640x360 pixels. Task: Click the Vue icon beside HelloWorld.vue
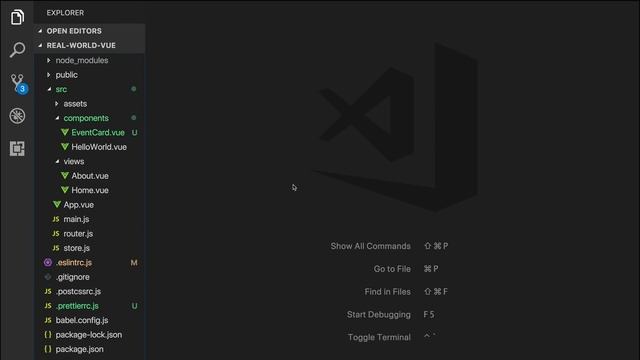tap(64, 147)
